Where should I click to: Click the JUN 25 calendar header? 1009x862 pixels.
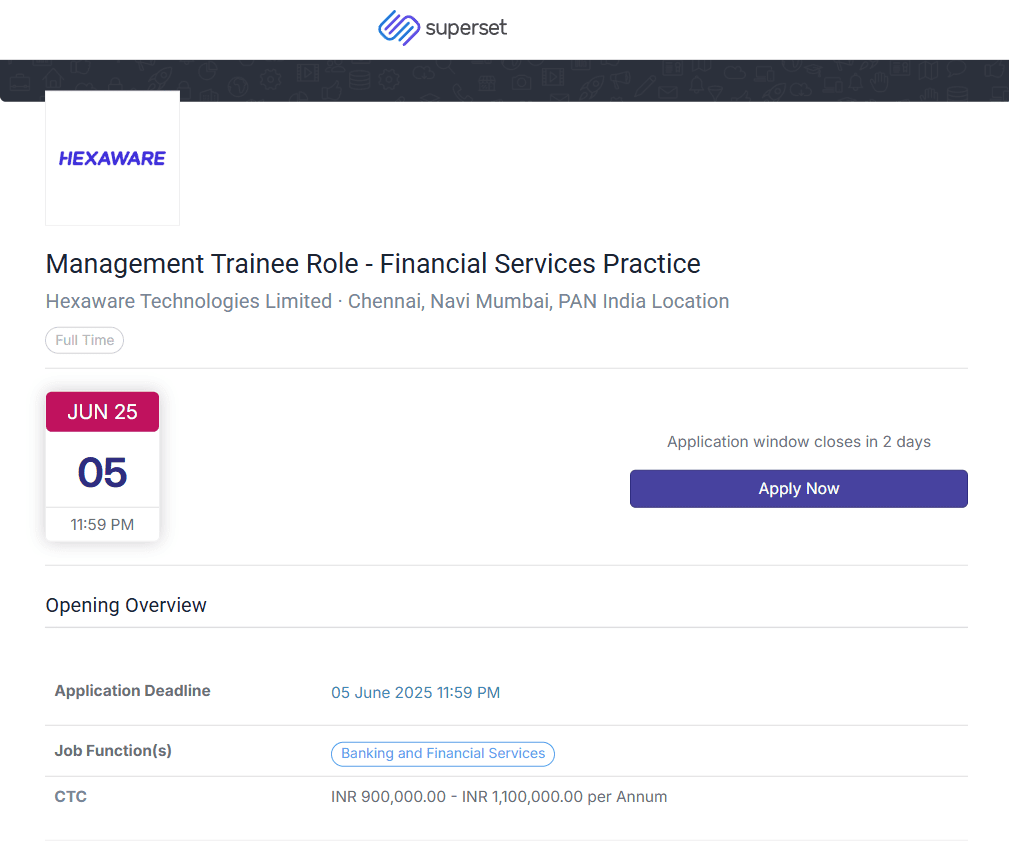(102, 412)
